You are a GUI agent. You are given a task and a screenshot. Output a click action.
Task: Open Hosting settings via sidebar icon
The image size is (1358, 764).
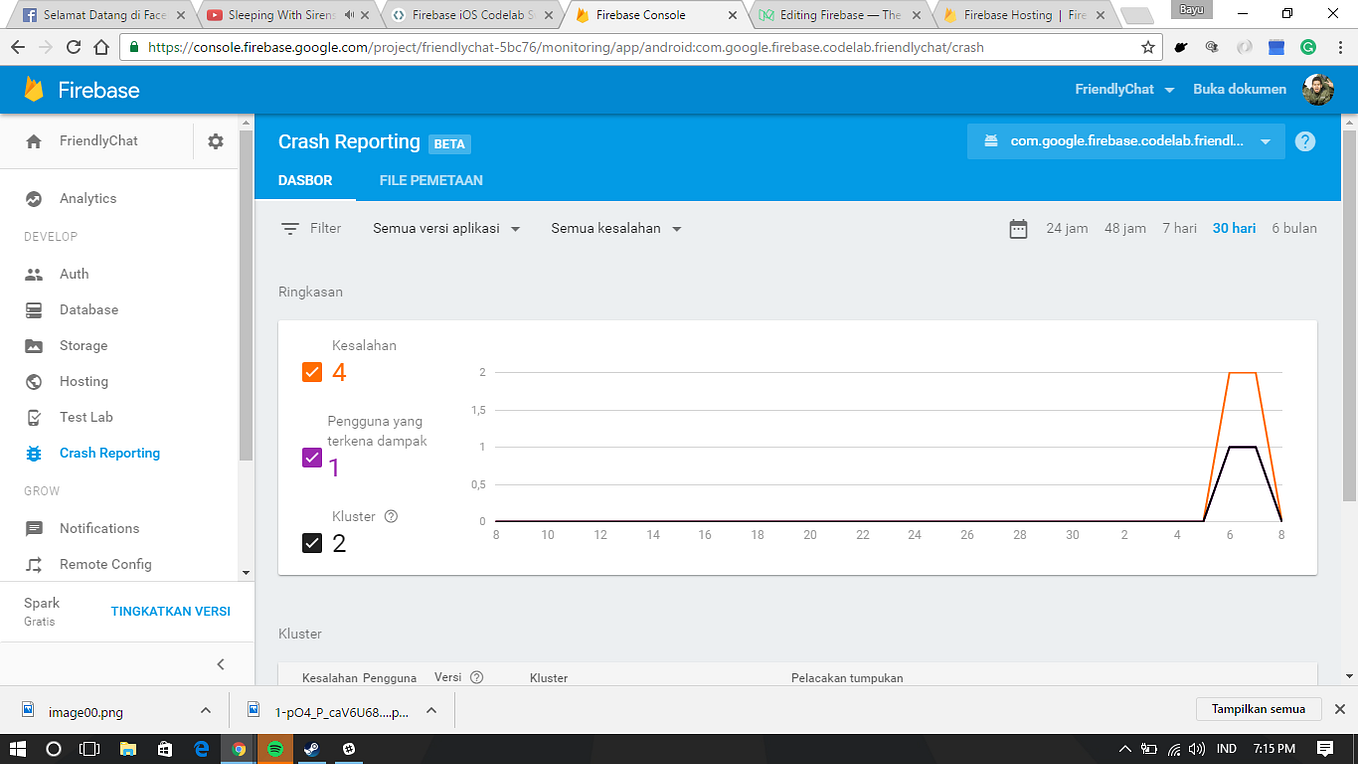(81, 381)
